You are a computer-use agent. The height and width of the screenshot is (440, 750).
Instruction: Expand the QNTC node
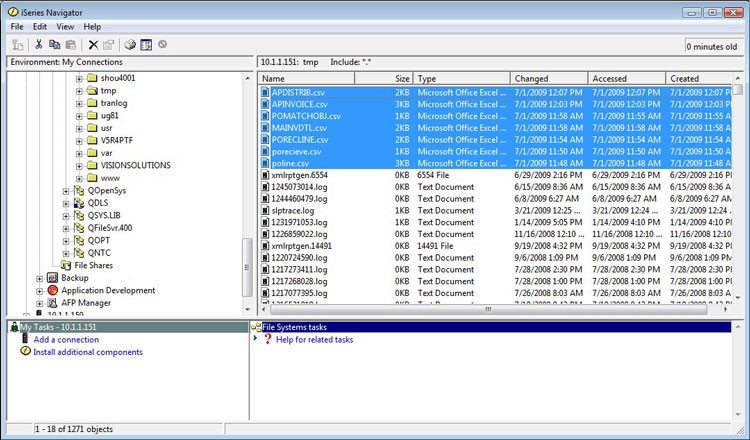click(66, 253)
